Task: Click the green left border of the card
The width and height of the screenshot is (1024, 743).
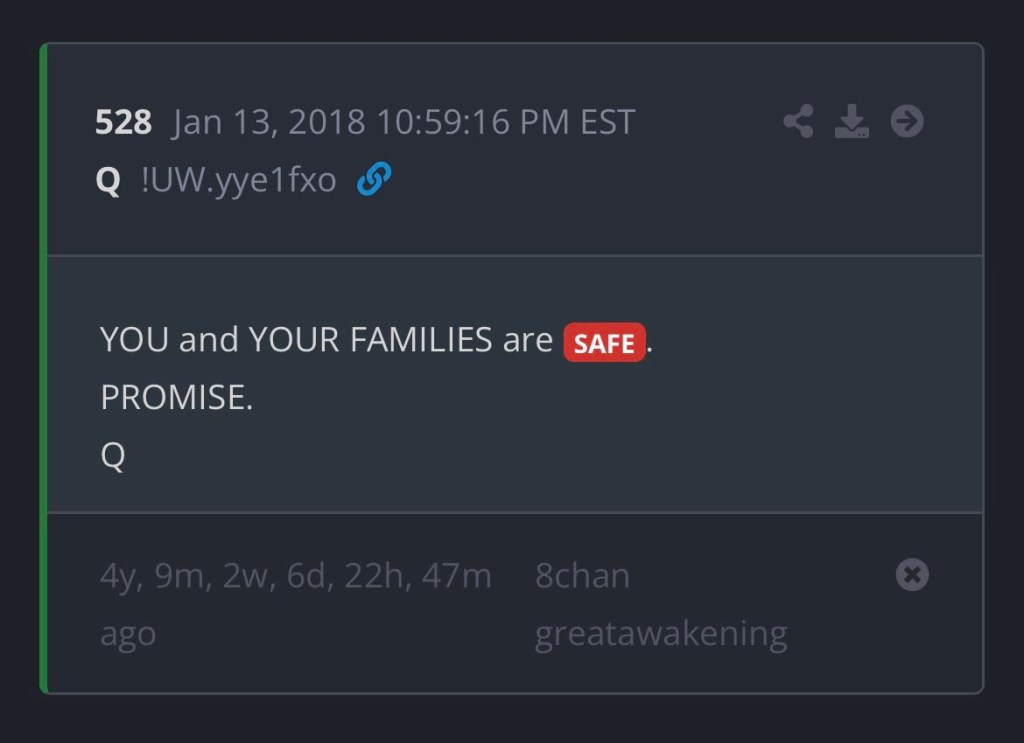Action: tap(44, 368)
